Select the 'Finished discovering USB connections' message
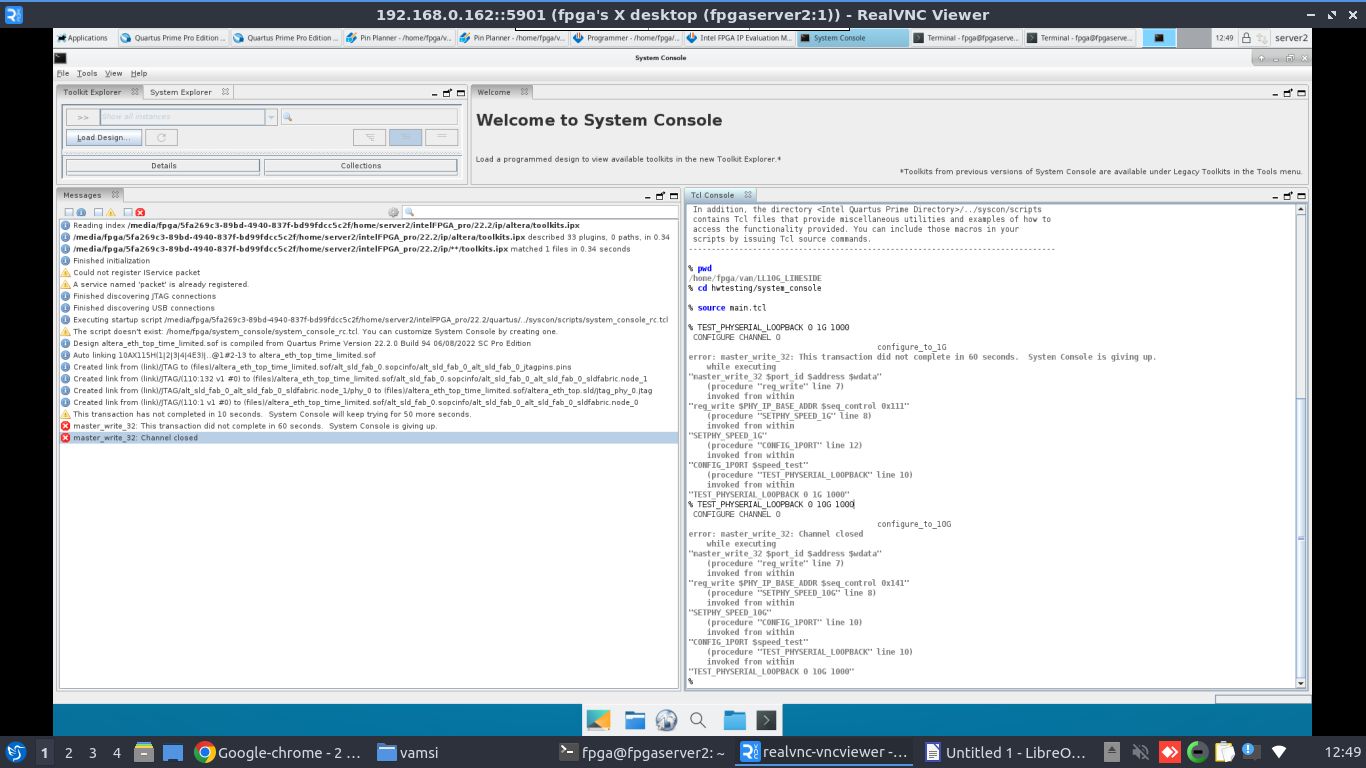 tap(369, 308)
